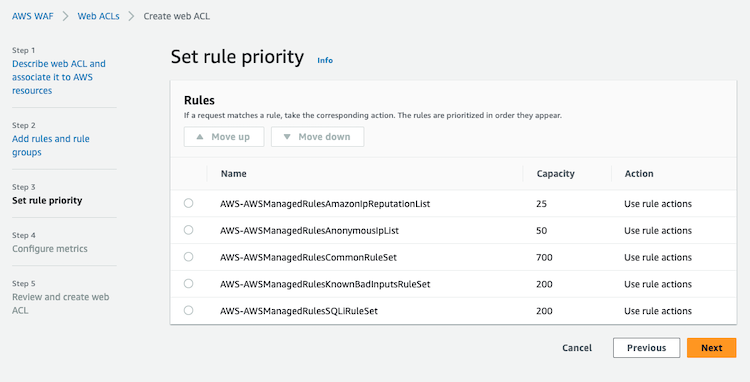Click the AWS-AWSManagedRulesAnonymousIpList name

click(x=309, y=230)
